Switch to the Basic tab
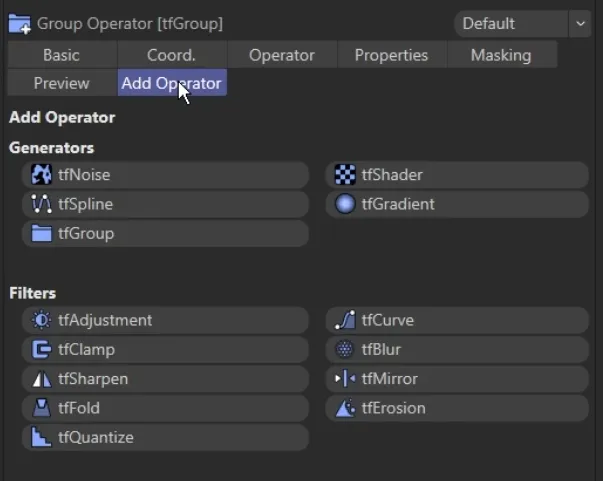The height and width of the screenshot is (481, 603). pos(61,55)
